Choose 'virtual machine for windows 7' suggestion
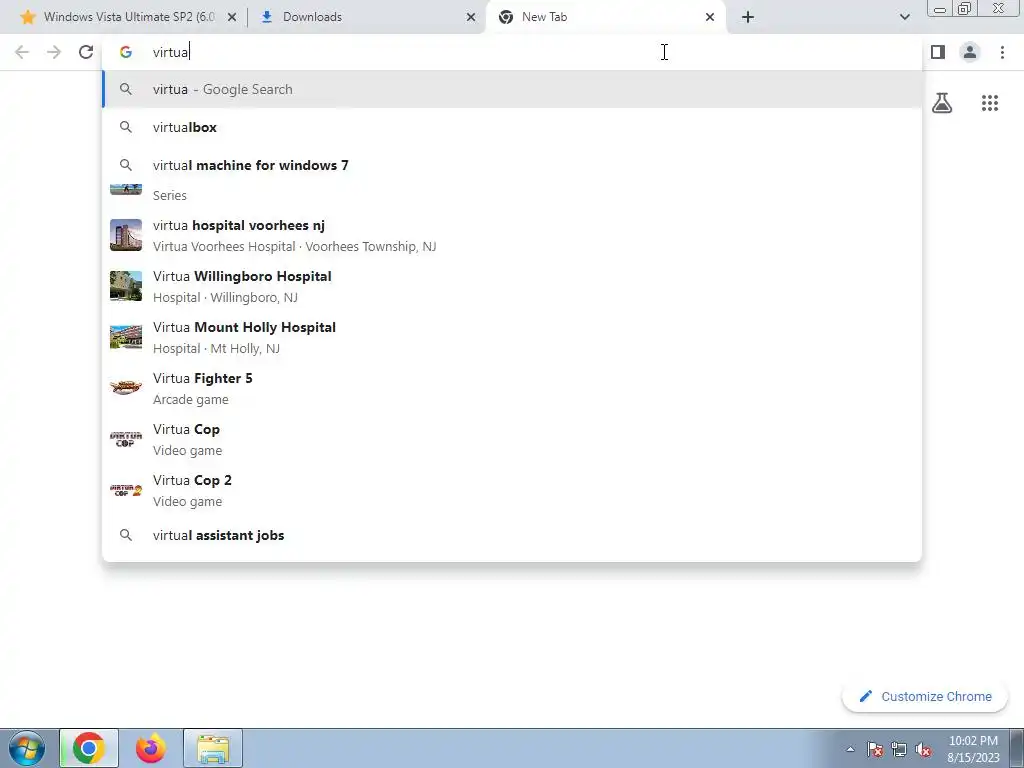Image resolution: width=1024 pixels, height=768 pixels. [512, 165]
